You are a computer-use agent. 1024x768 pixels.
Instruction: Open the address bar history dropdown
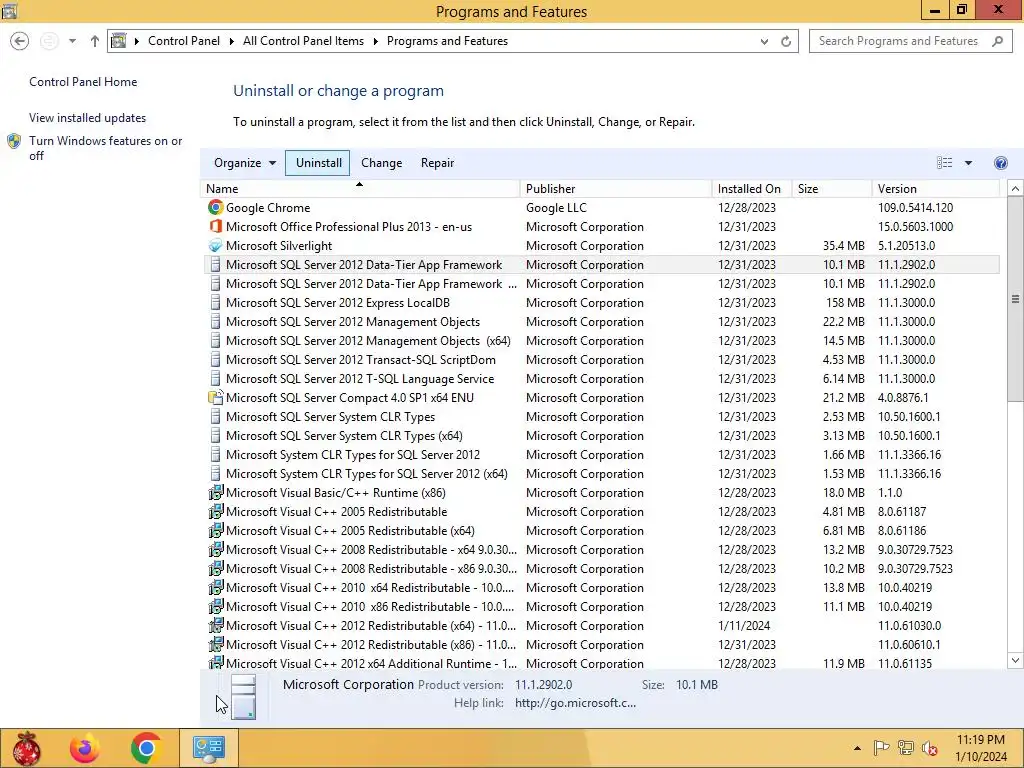764,41
